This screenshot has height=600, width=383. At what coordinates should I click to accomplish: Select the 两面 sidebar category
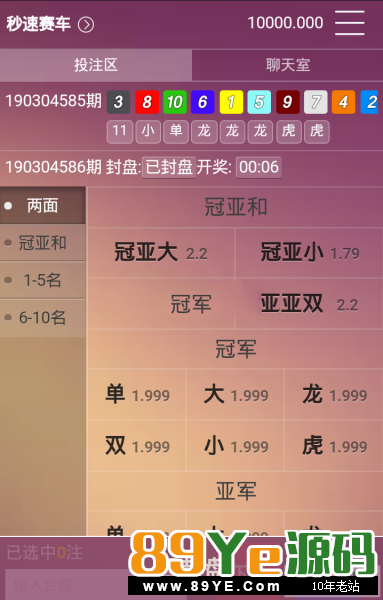(42, 205)
